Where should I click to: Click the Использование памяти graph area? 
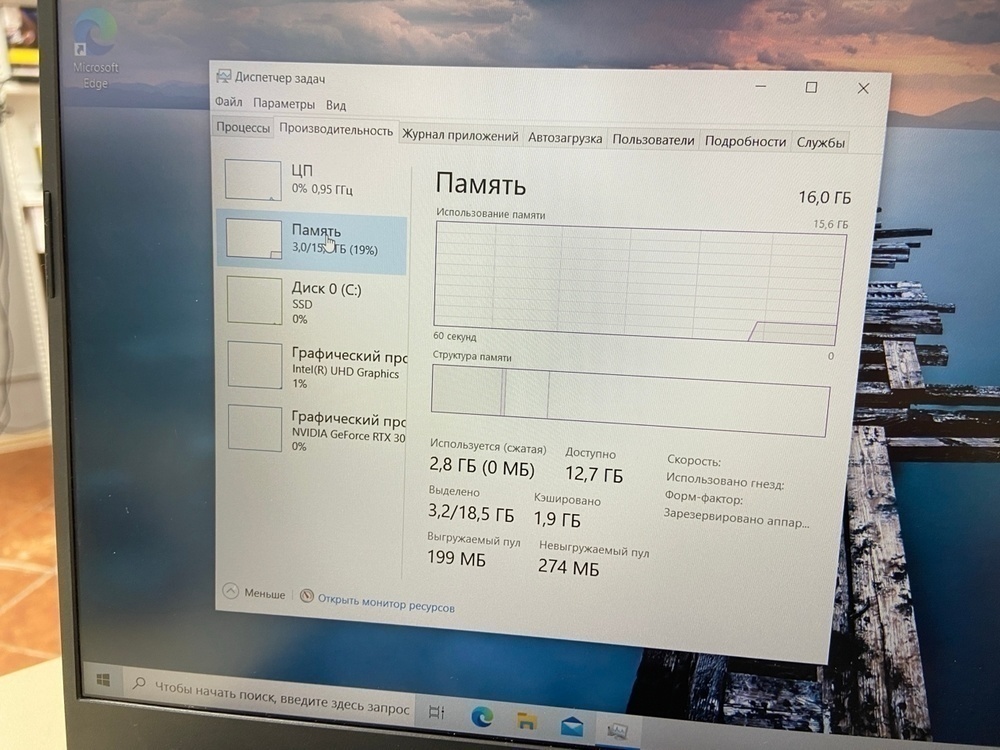point(640,283)
